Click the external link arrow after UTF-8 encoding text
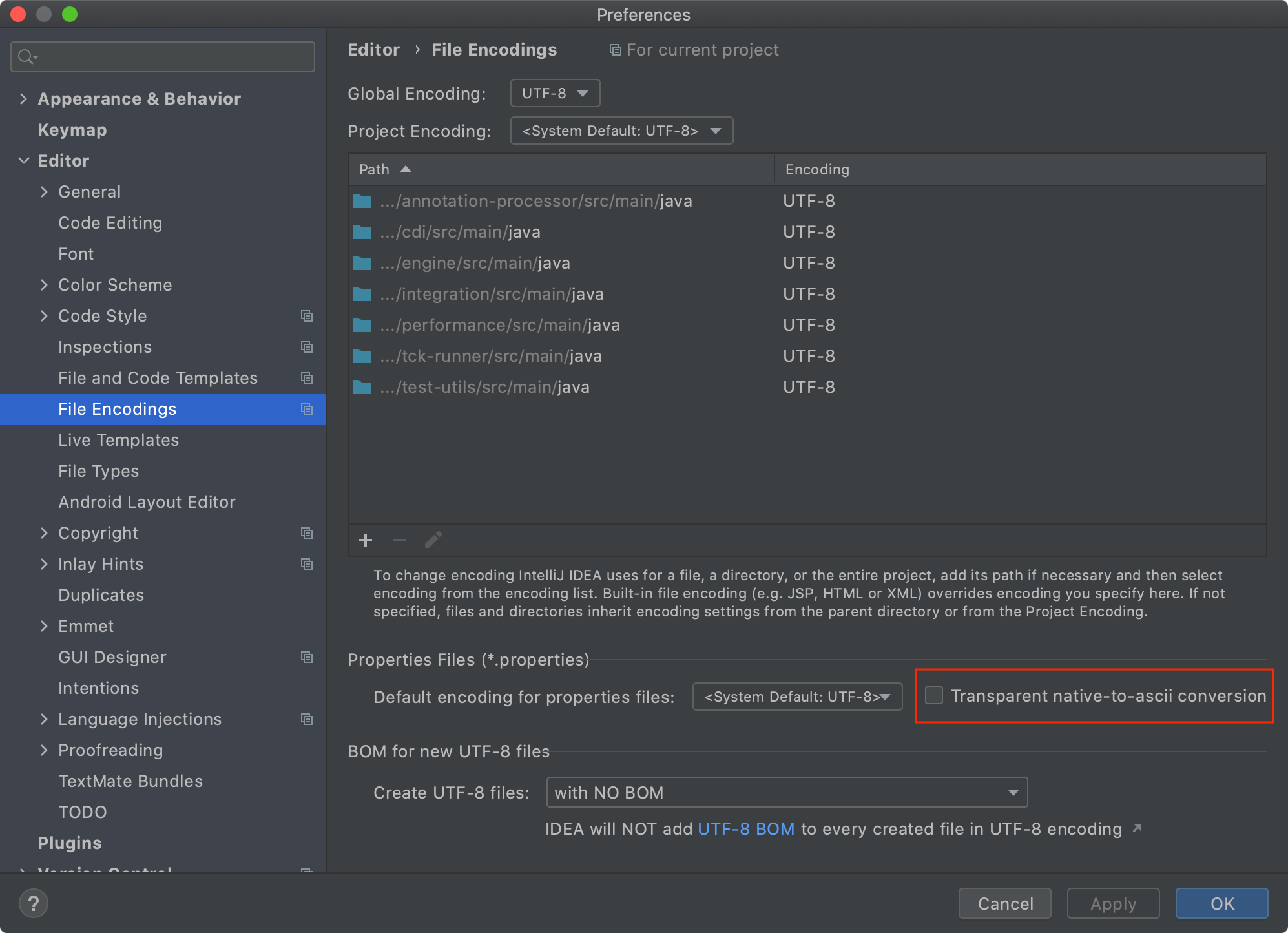The height and width of the screenshot is (933, 1288). [x=1137, y=828]
